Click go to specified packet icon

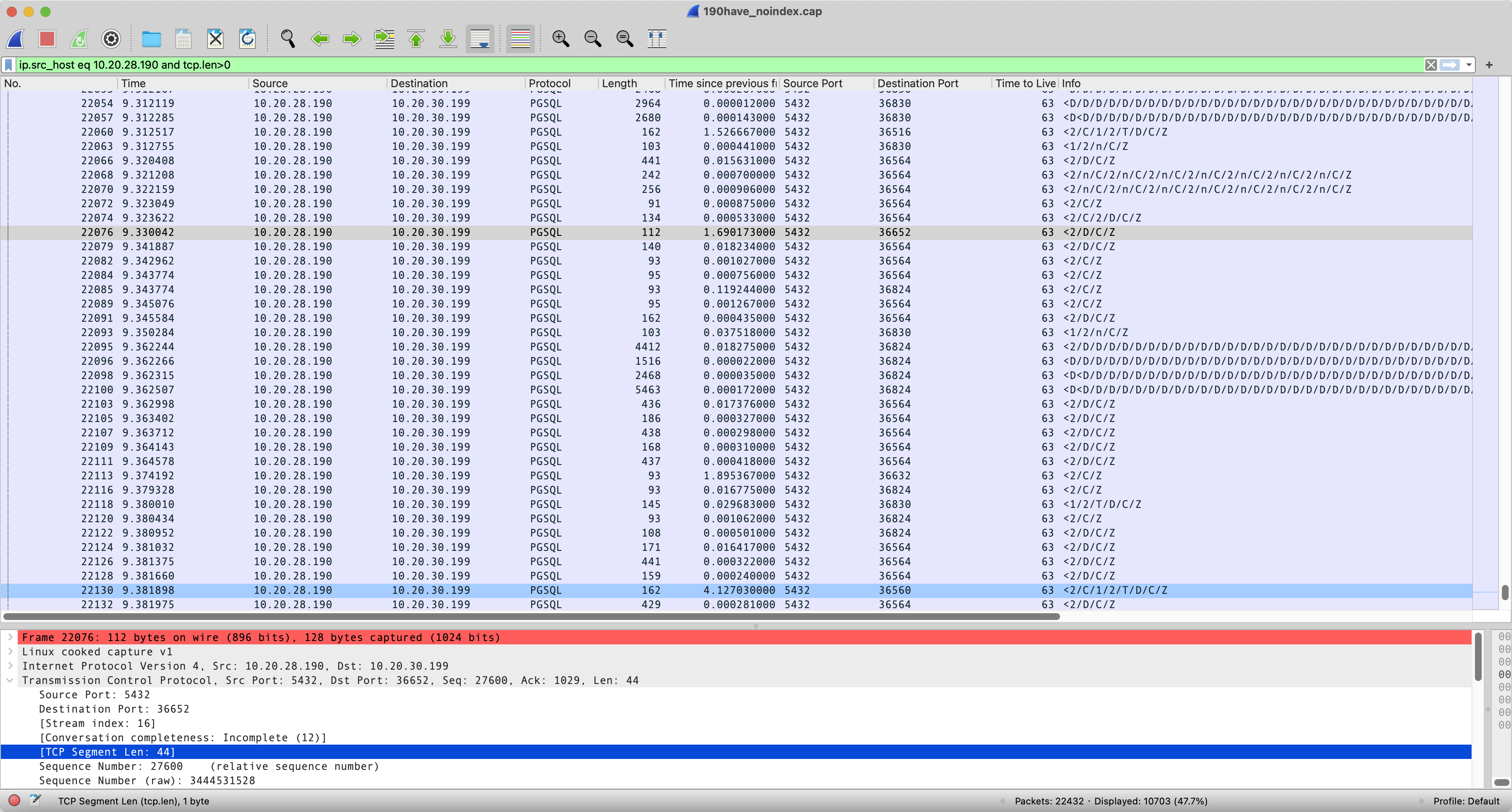tap(385, 39)
